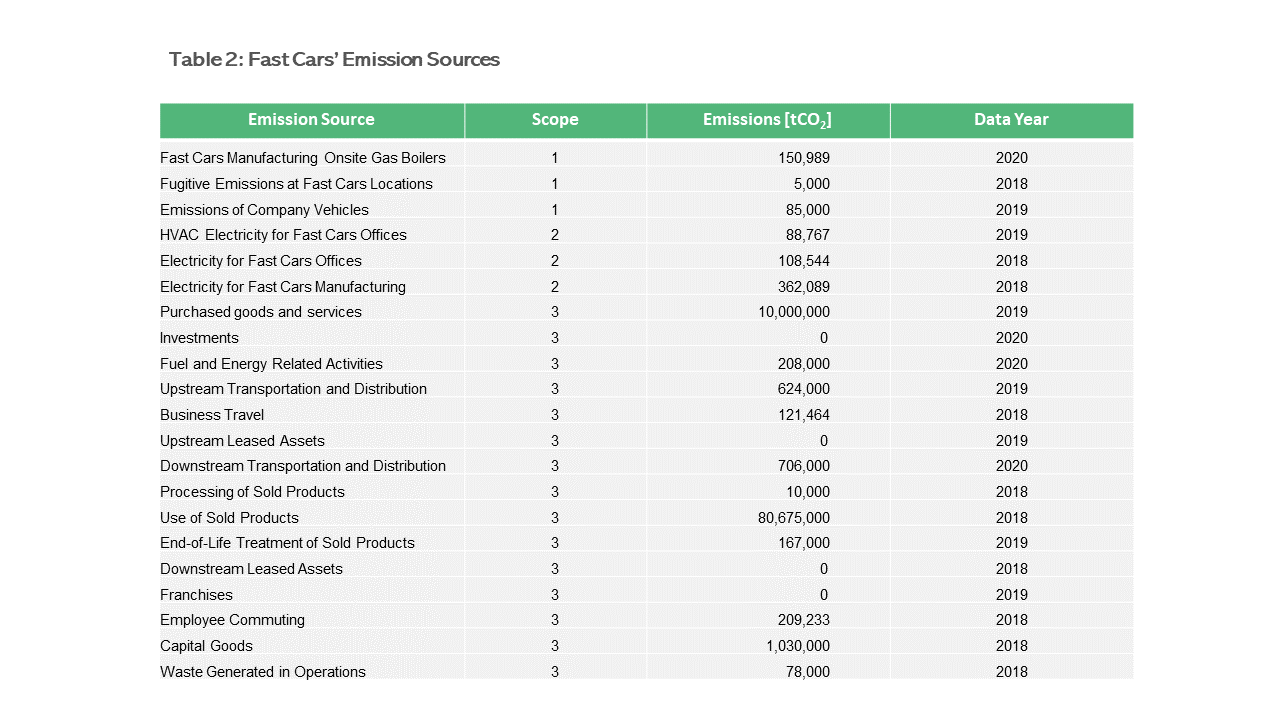
Task: Click emissions value 624,000
Action: coord(804,389)
